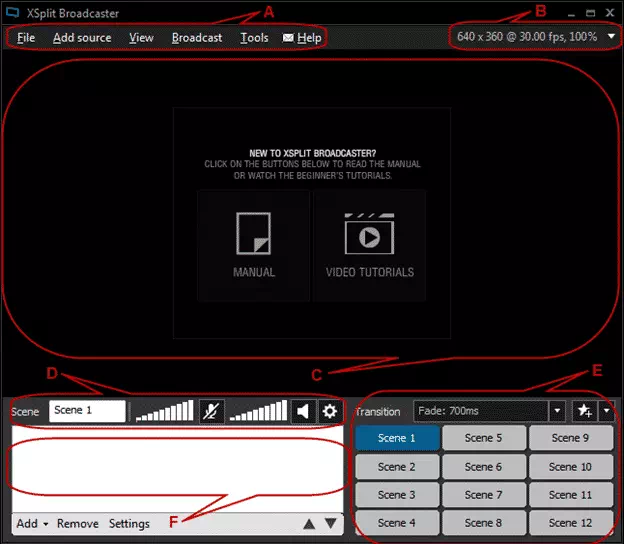Click Settings below the sources list
624x544 pixels.
coord(129,523)
